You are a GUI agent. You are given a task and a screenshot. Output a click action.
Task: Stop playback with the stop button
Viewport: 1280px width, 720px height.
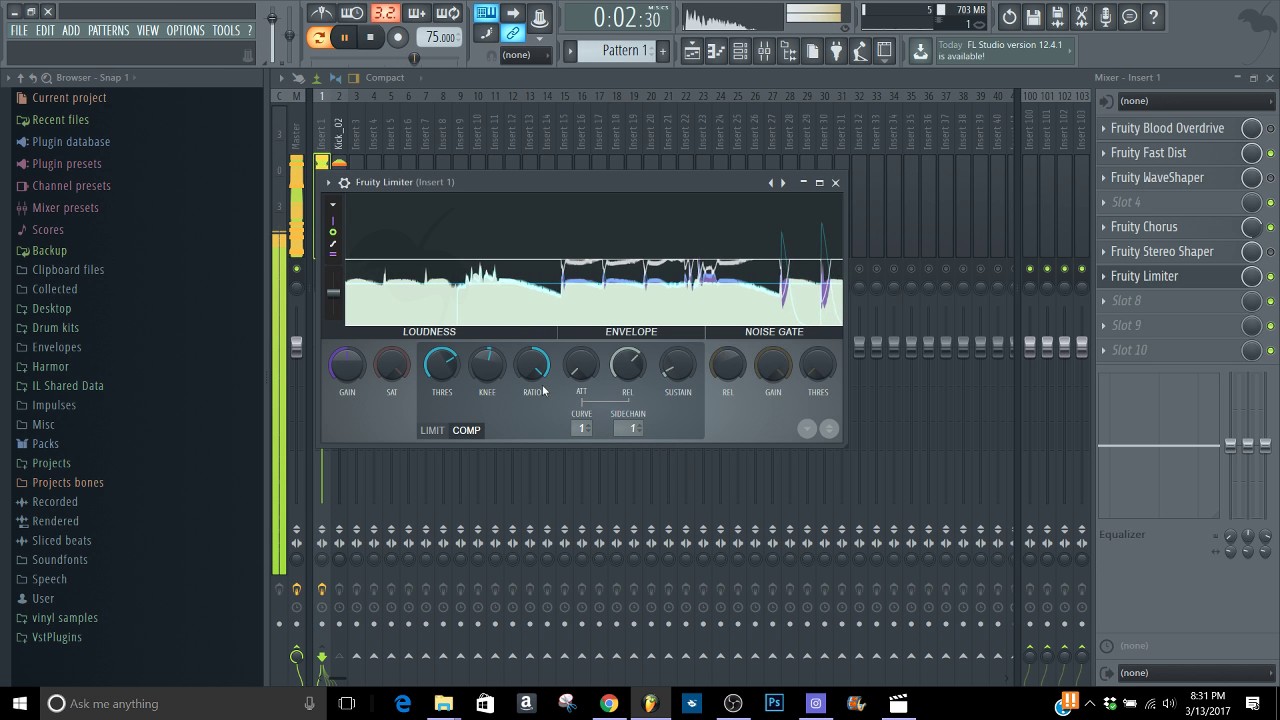point(370,38)
